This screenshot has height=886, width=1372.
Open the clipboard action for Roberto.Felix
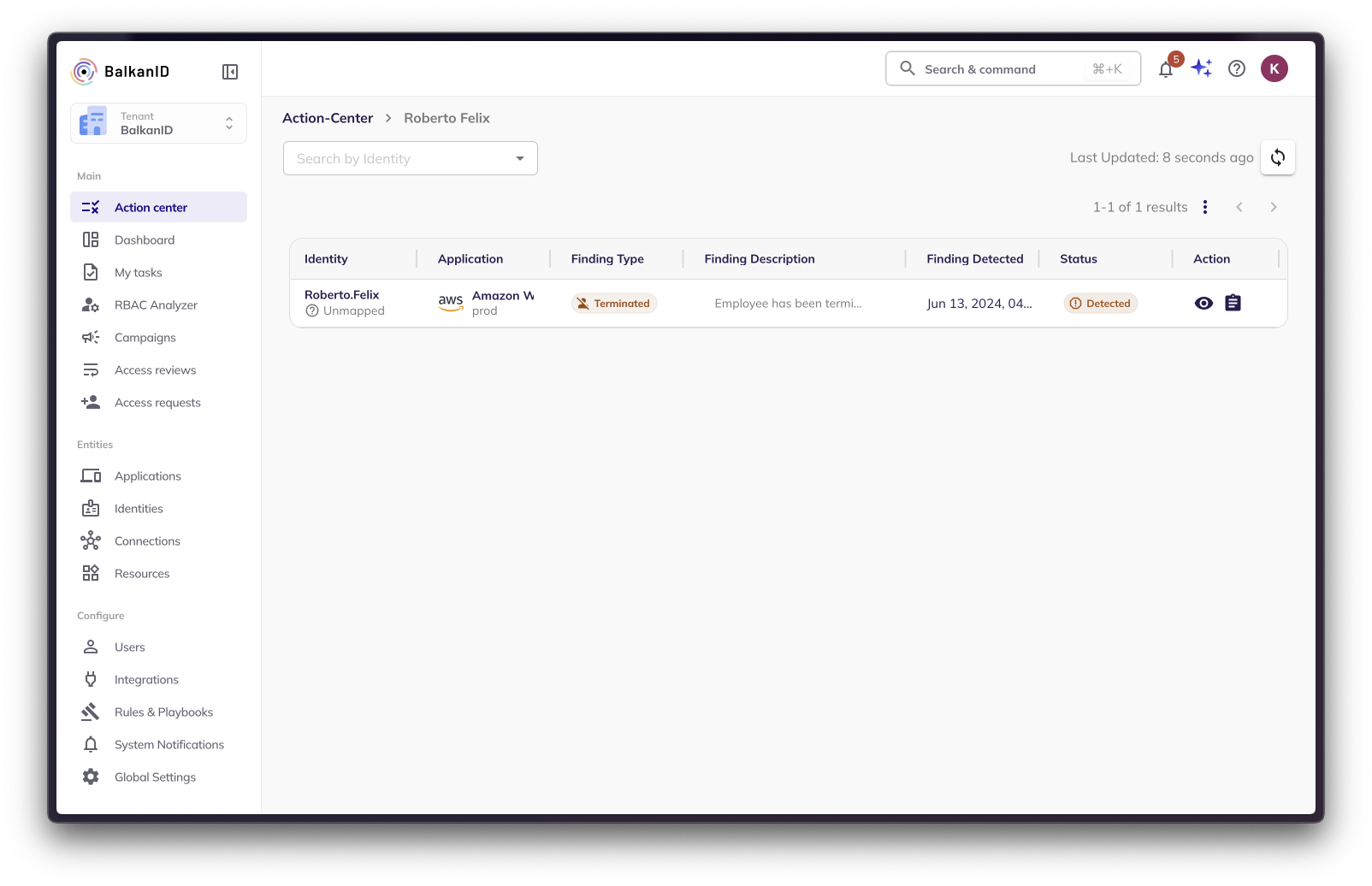pyautogui.click(x=1233, y=303)
